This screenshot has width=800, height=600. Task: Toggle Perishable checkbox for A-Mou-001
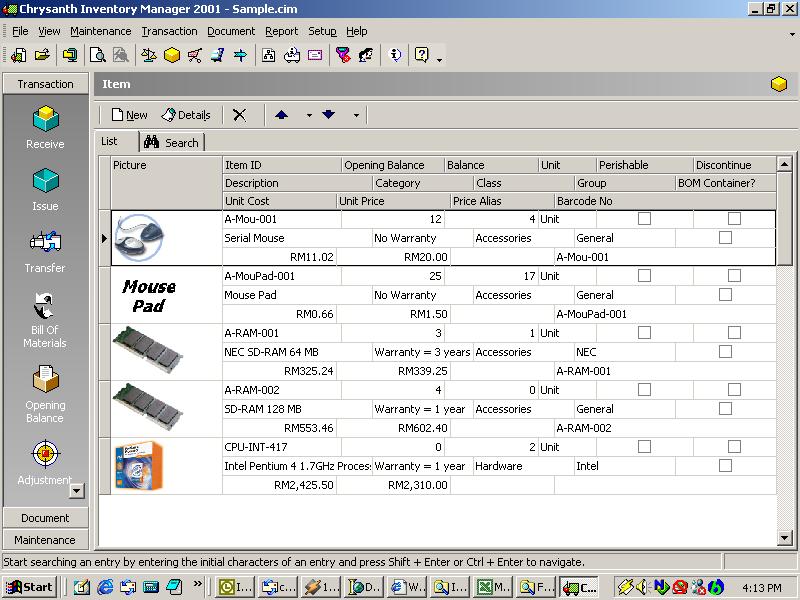point(645,218)
